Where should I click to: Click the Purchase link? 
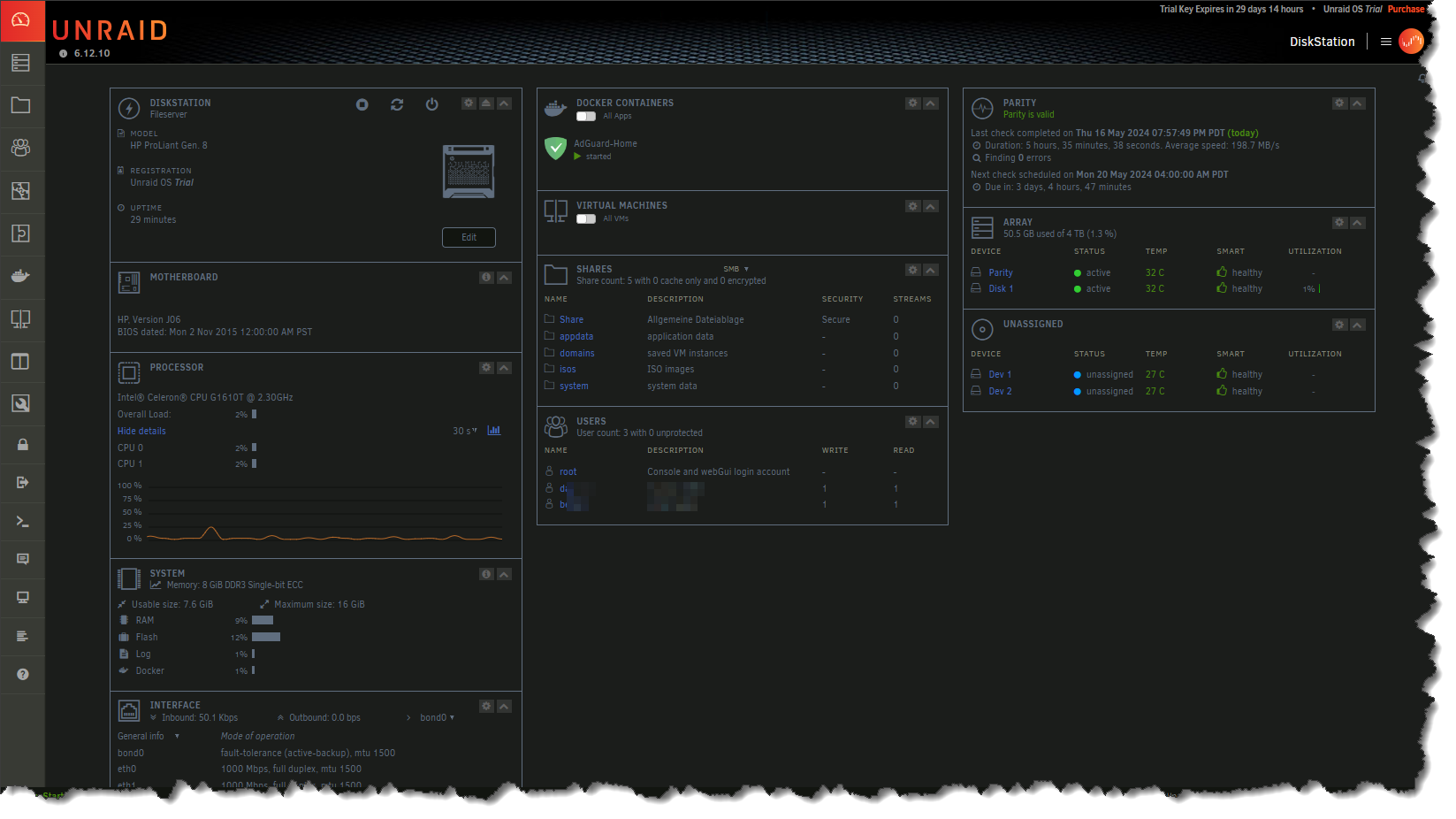click(1406, 9)
